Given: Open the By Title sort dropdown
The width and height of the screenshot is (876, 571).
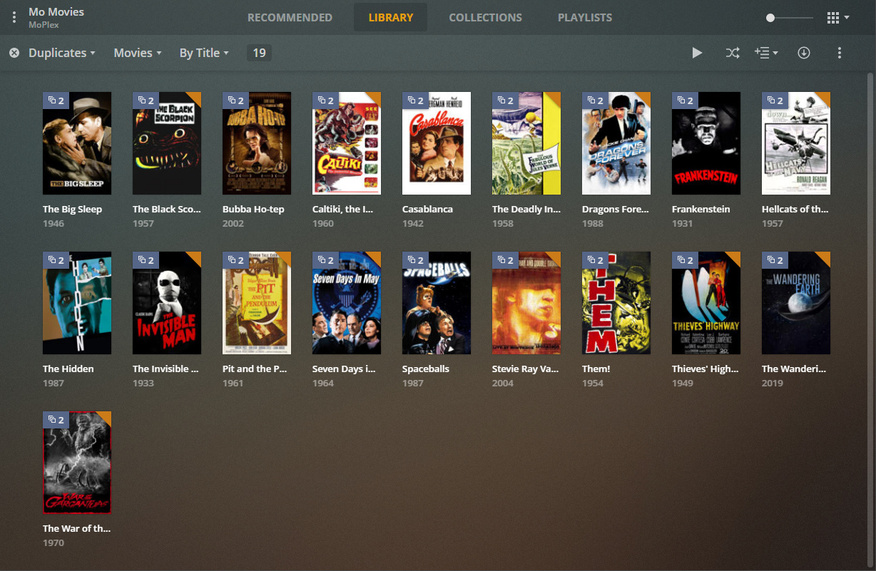Looking at the screenshot, I should pyautogui.click(x=204, y=53).
